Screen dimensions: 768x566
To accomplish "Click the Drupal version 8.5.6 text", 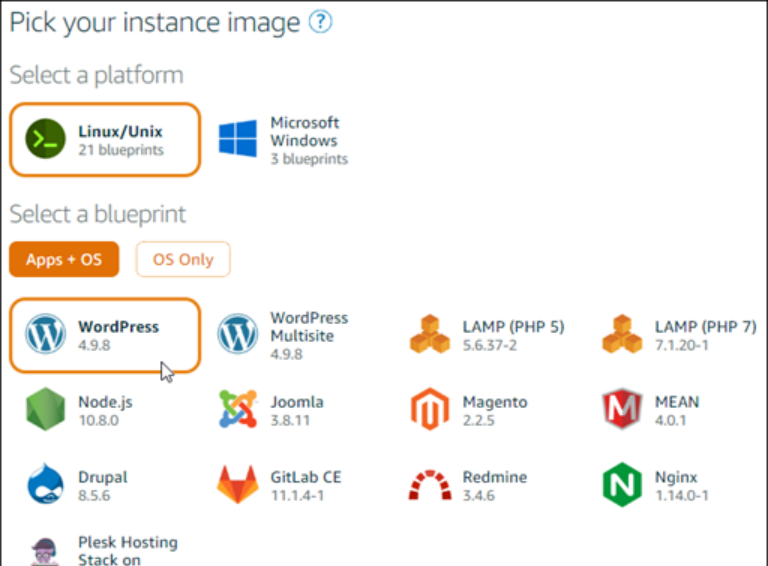I will click(x=94, y=495).
